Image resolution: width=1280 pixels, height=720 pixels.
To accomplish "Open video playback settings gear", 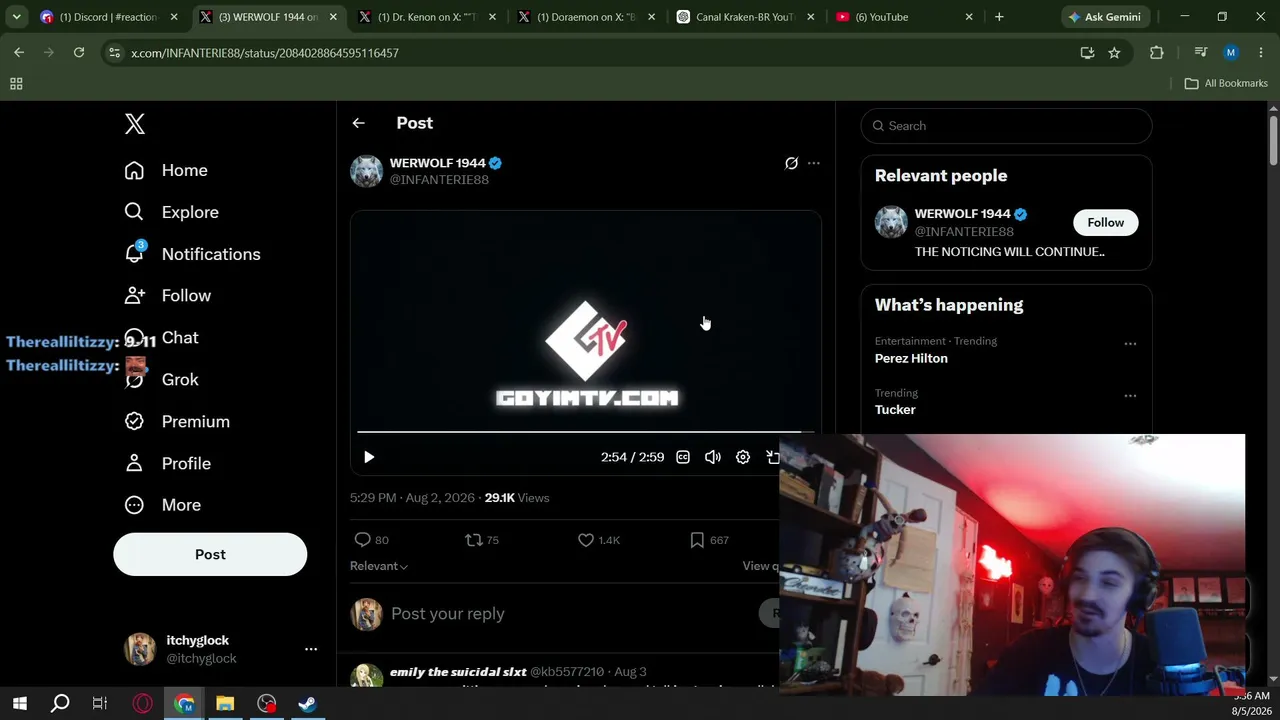I will pyautogui.click(x=743, y=457).
